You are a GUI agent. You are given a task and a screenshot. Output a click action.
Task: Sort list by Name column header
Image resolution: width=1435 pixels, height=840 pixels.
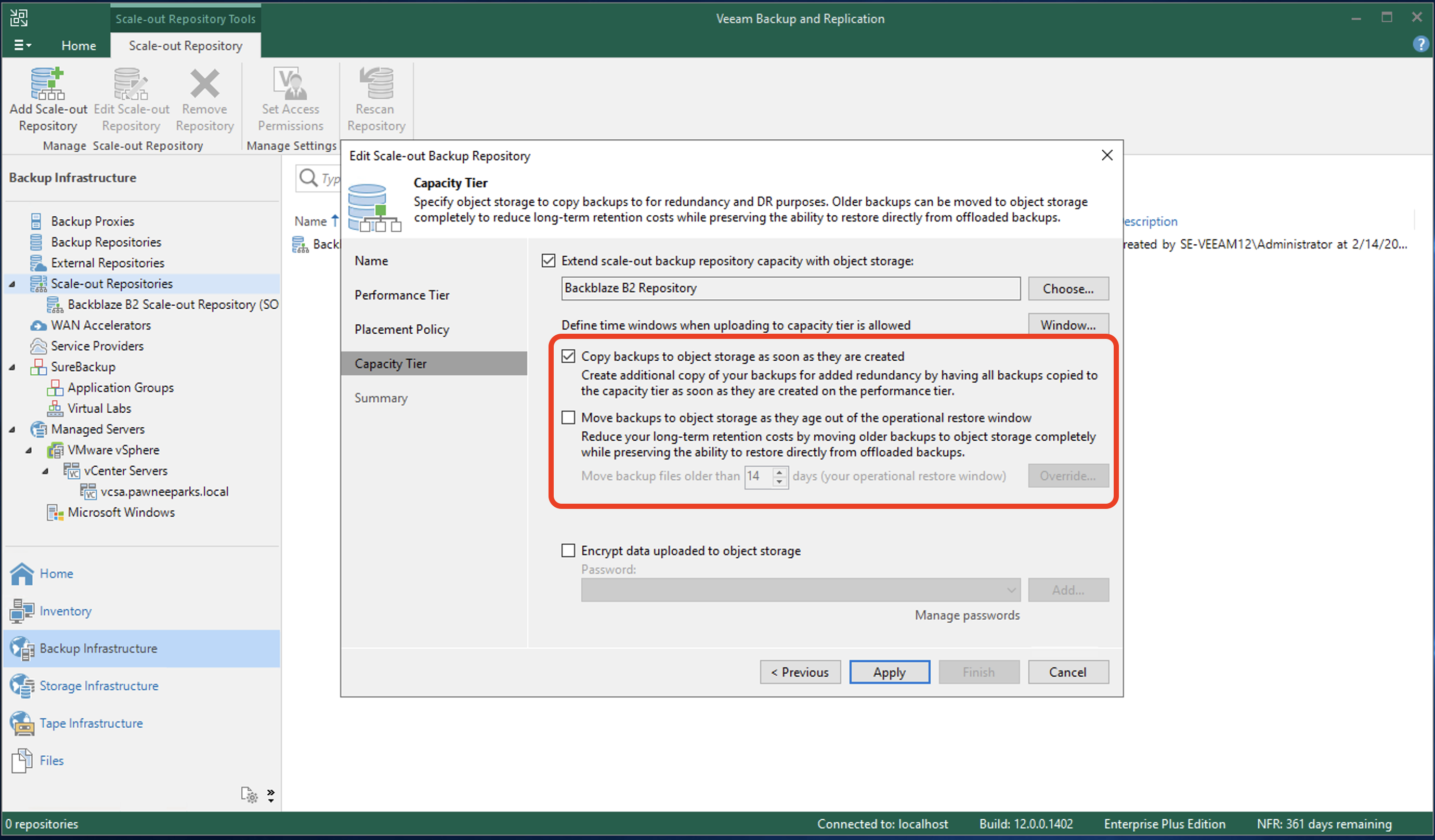310,221
